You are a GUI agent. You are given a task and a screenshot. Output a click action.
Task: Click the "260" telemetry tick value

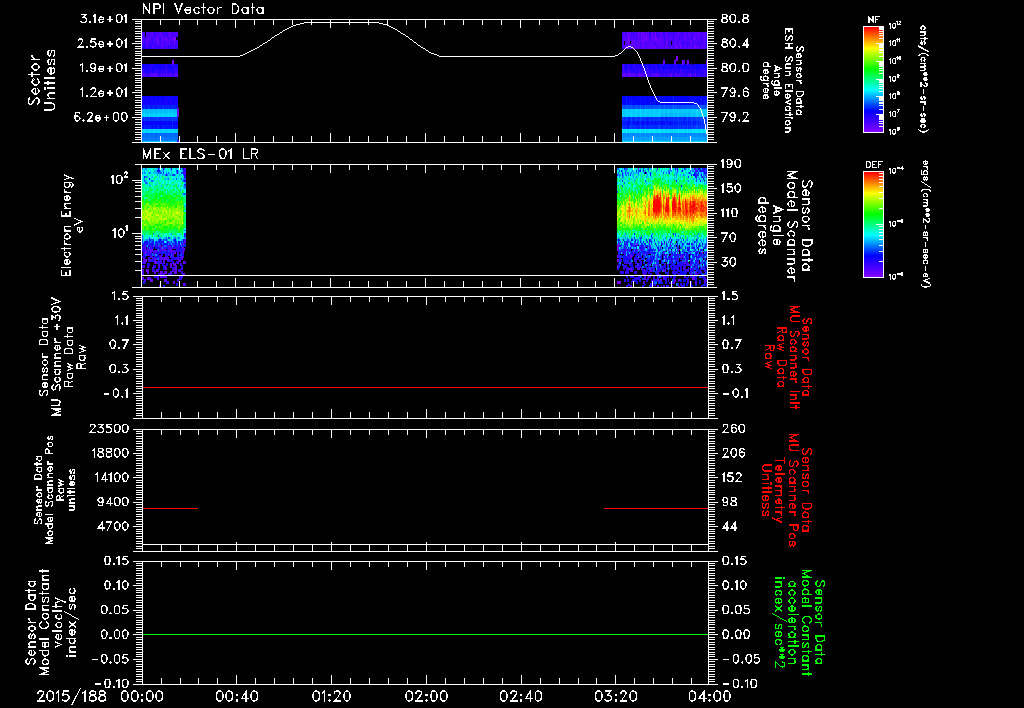click(734, 429)
